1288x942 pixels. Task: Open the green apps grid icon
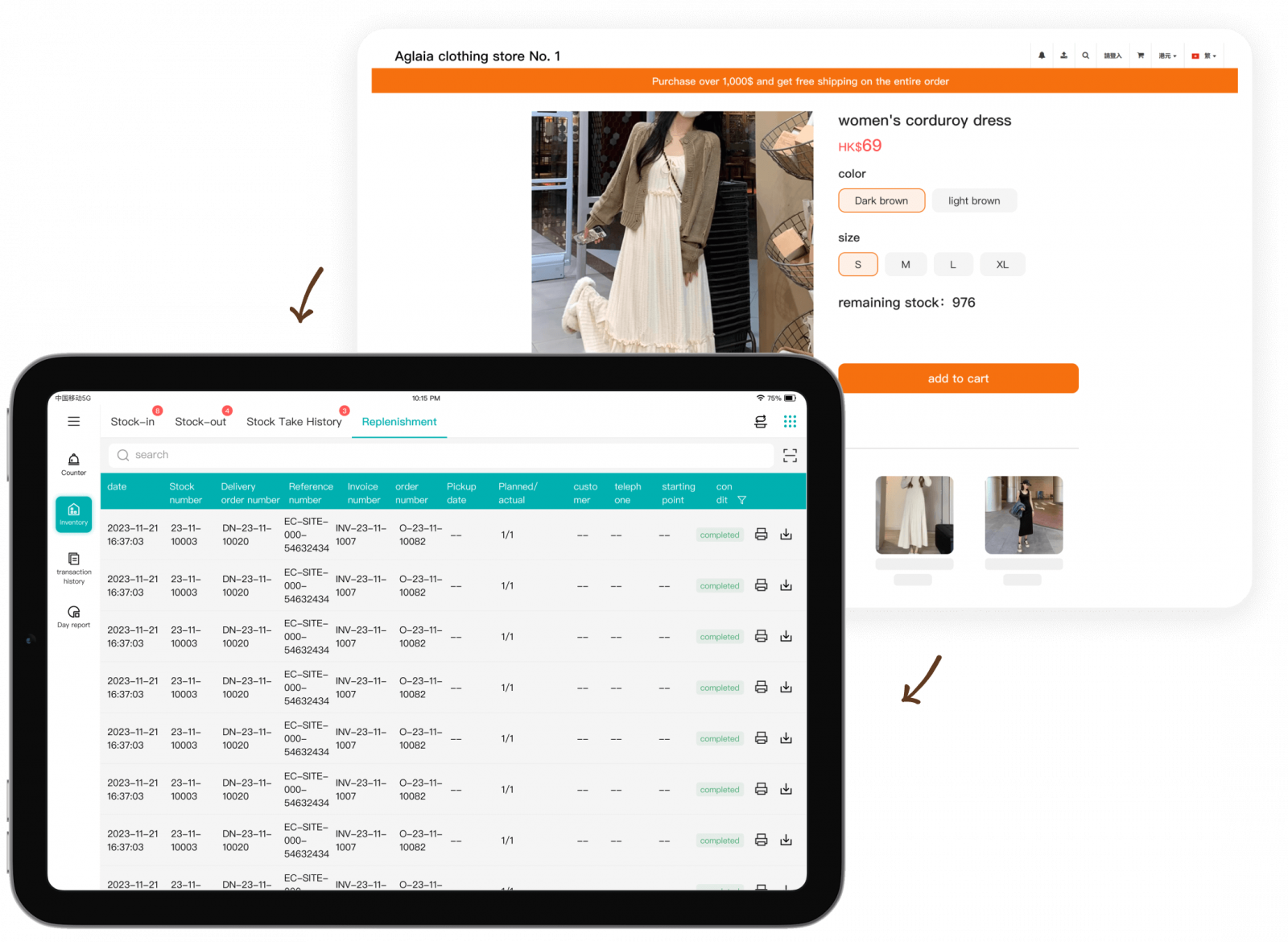tap(790, 421)
